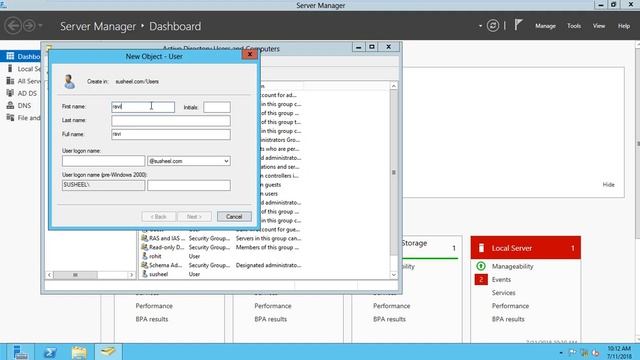Click the User logon name field
The width and height of the screenshot is (640, 360).
click(103, 161)
